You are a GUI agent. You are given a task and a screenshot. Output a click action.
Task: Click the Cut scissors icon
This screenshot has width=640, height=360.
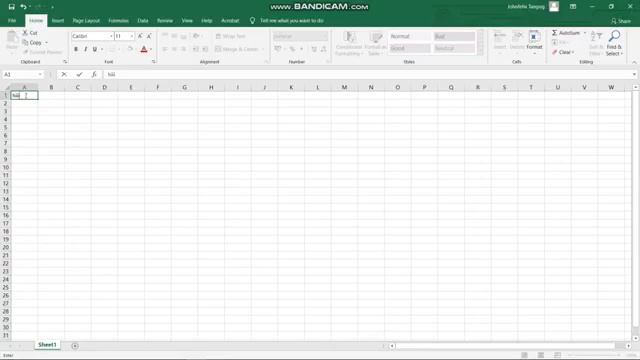[25, 33]
